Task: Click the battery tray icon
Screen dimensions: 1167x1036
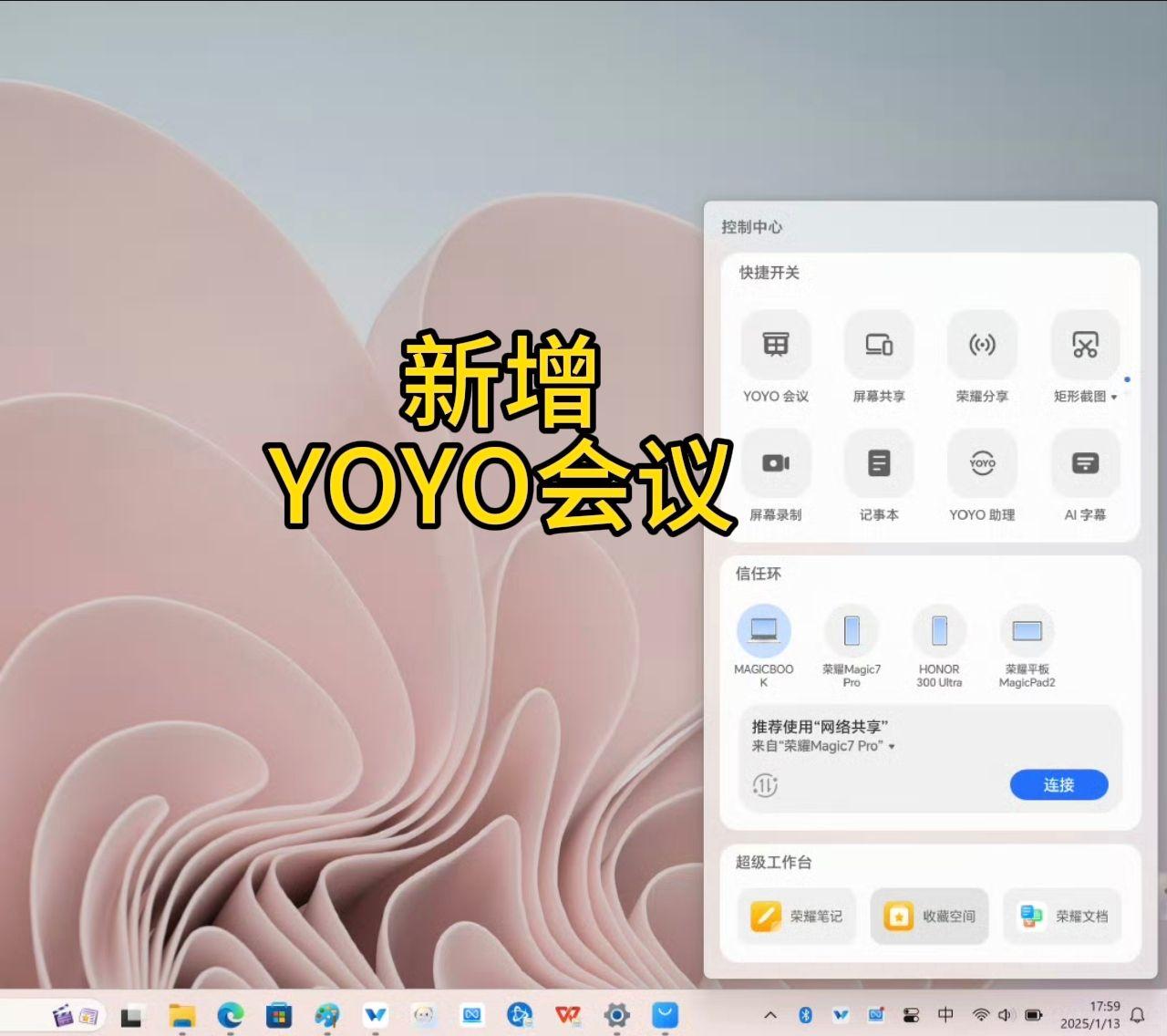Action: pos(1033,1015)
